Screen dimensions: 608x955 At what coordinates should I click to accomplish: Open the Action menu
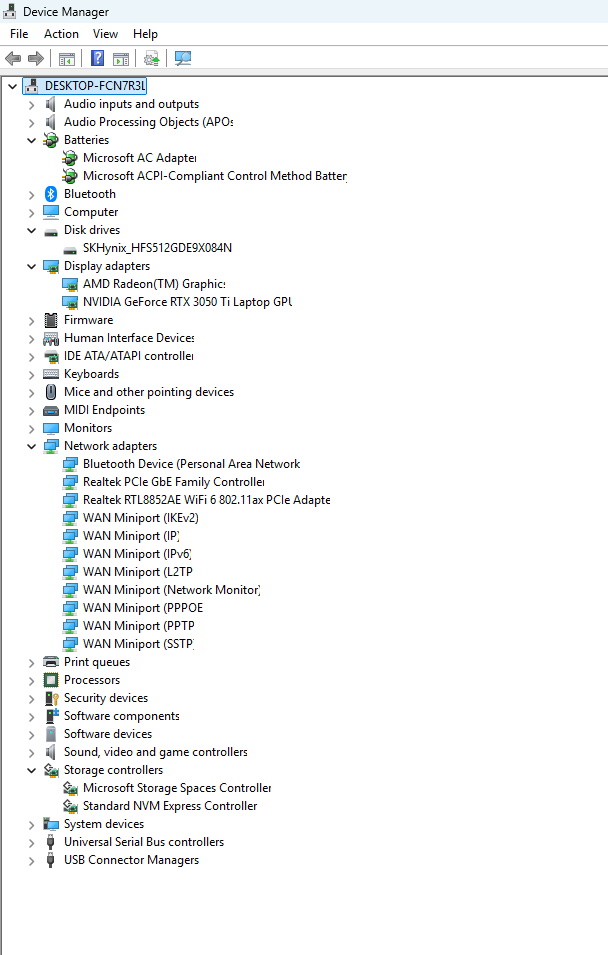[x=61, y=34]
